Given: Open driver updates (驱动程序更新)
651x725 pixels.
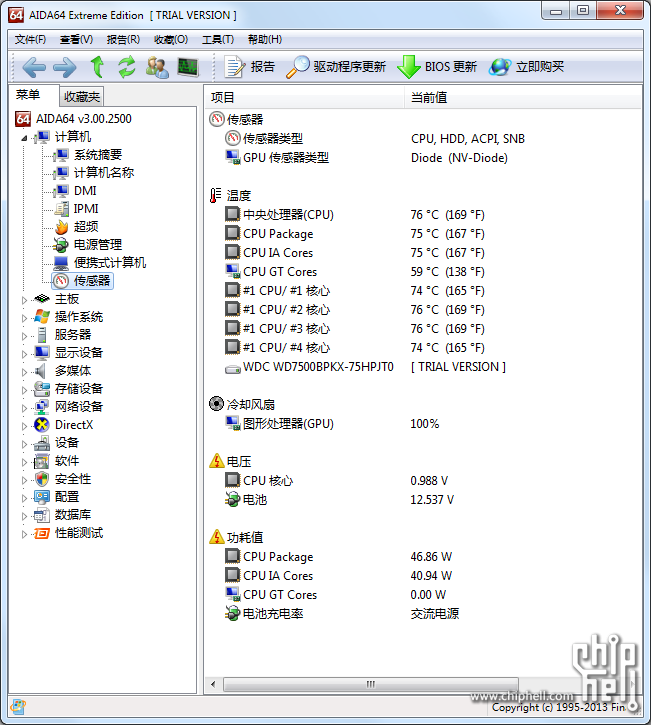Looking at the screenshot, I should click(336, 67).
